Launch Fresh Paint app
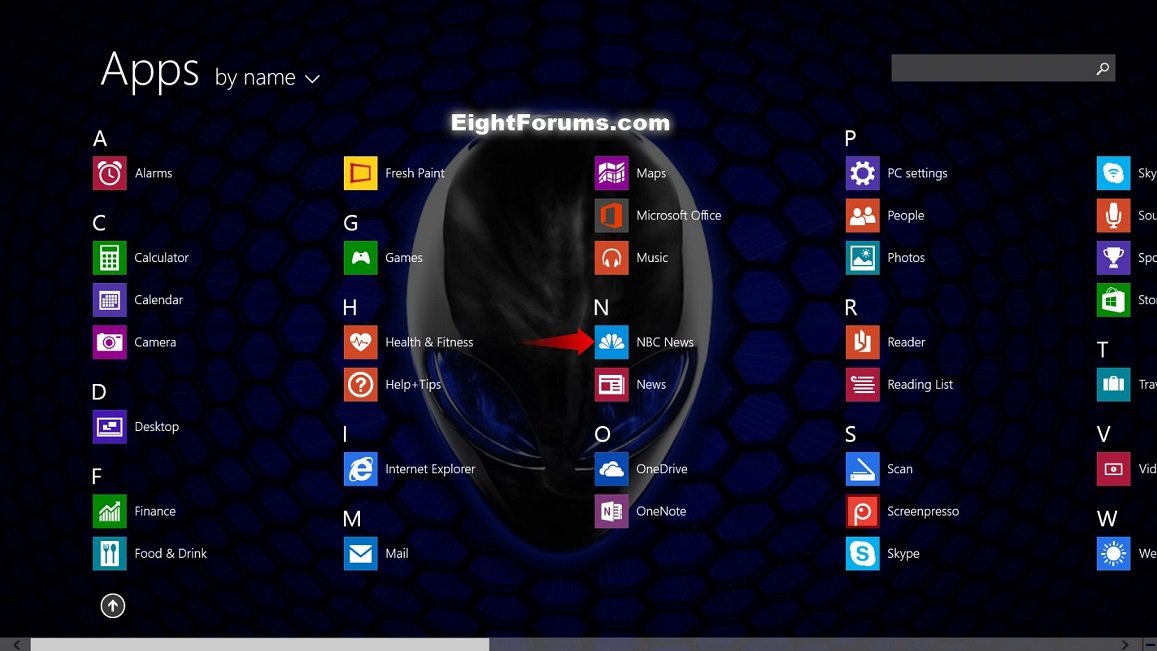The height and width of the screenshot is (651, 1157). [360, 173]
